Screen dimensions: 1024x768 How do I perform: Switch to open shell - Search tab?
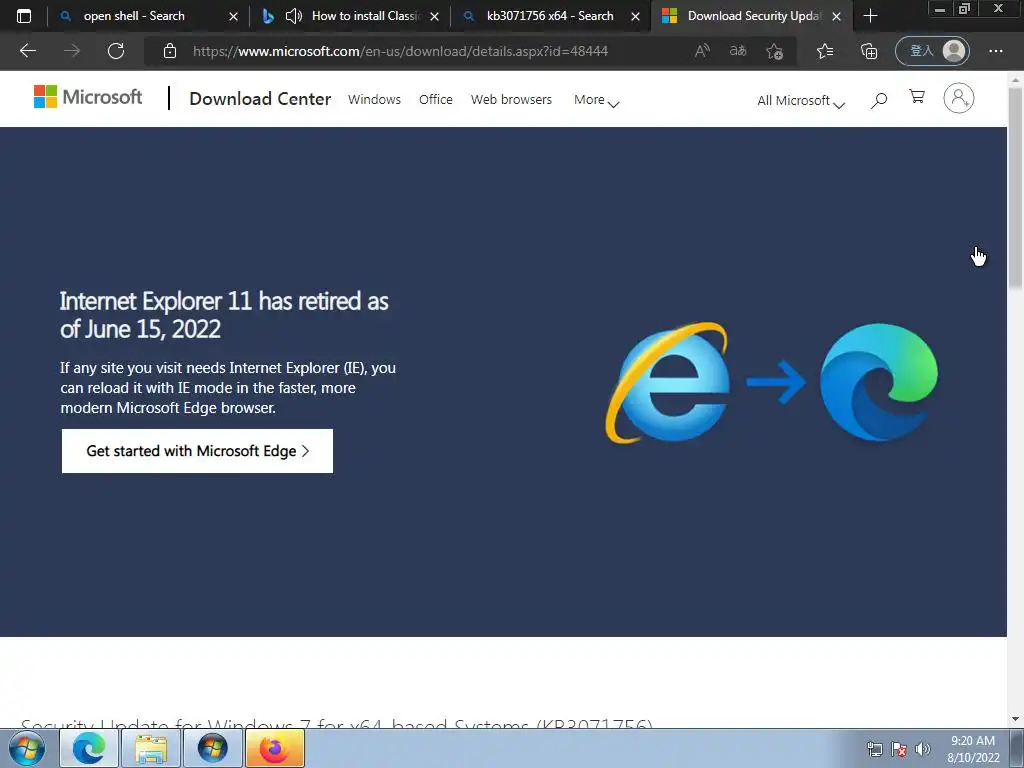134,16
